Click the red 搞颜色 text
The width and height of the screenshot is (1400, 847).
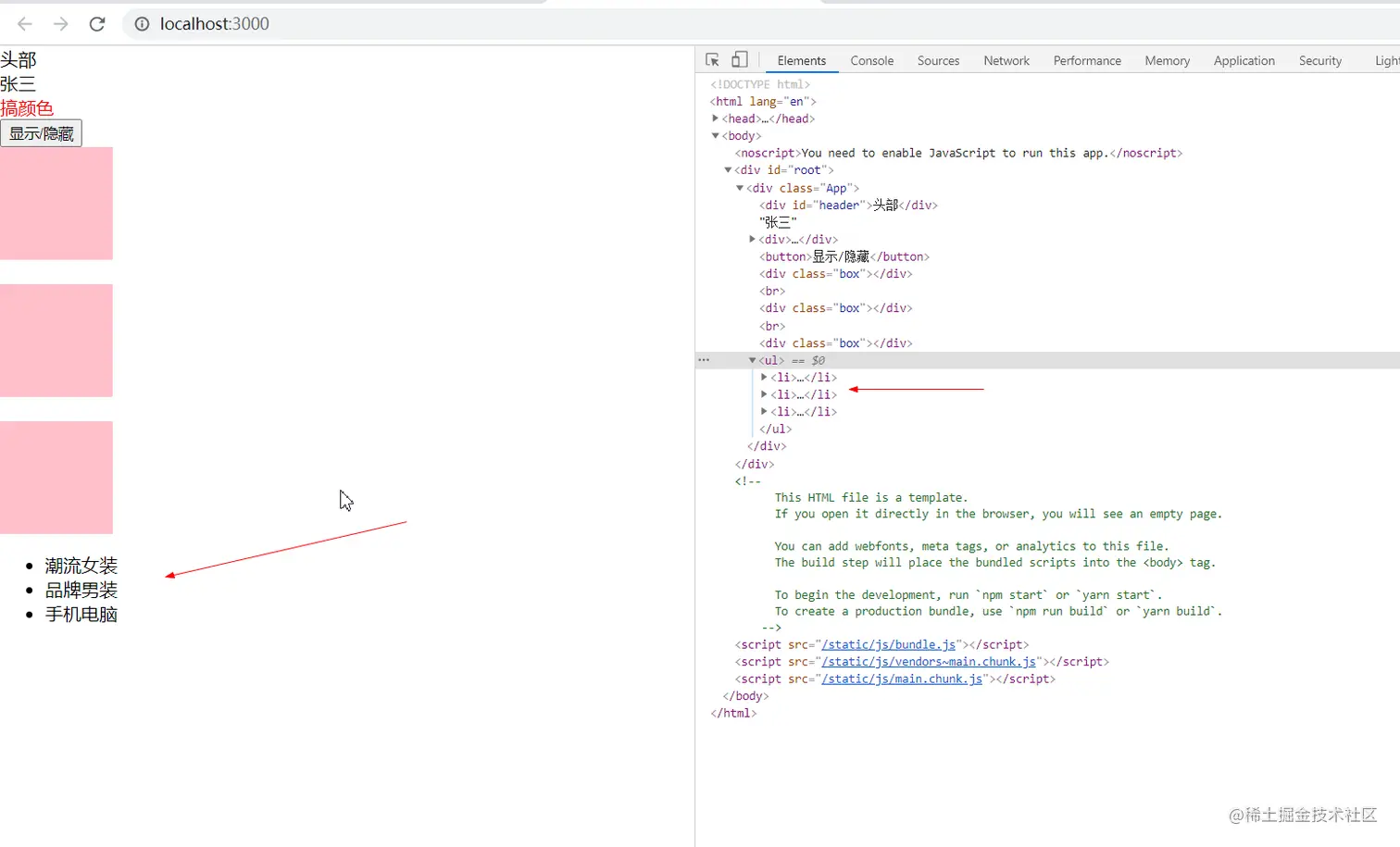tap(27, 108)
